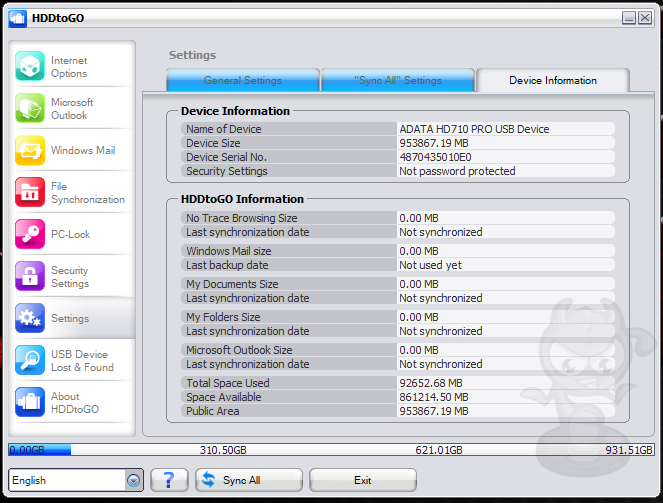This screenshot has width=663, height=503.
Task: Click the 310.50GB capacity marker
Action: click(223, 450)
